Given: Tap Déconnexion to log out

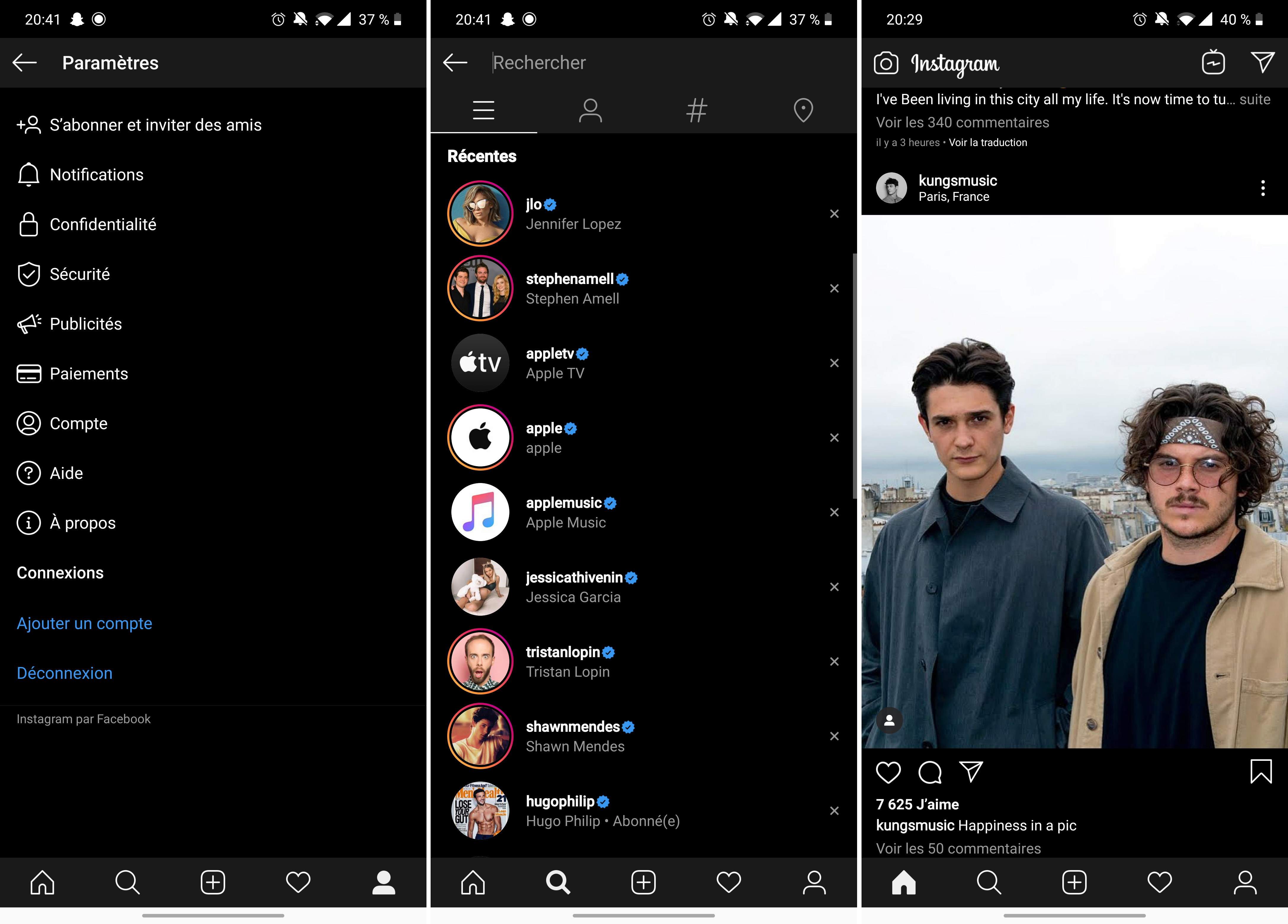Looking at the screenshot, I should [64, 673].
